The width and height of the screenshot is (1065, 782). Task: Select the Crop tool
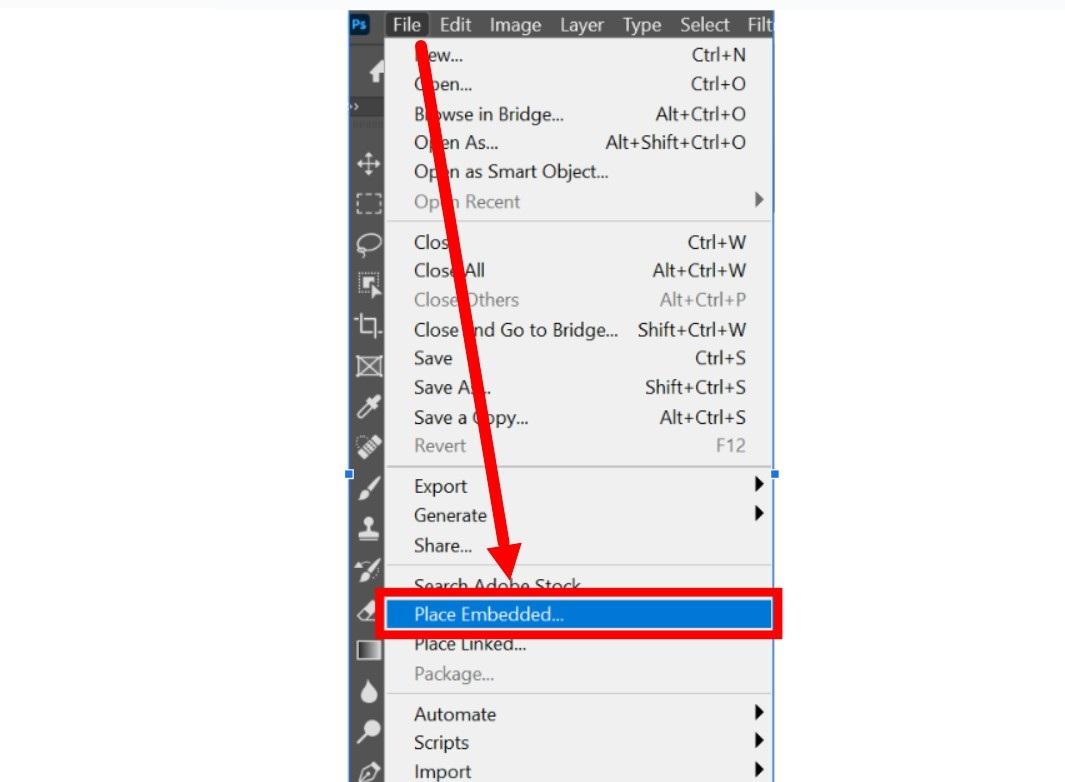click(368, 326)
